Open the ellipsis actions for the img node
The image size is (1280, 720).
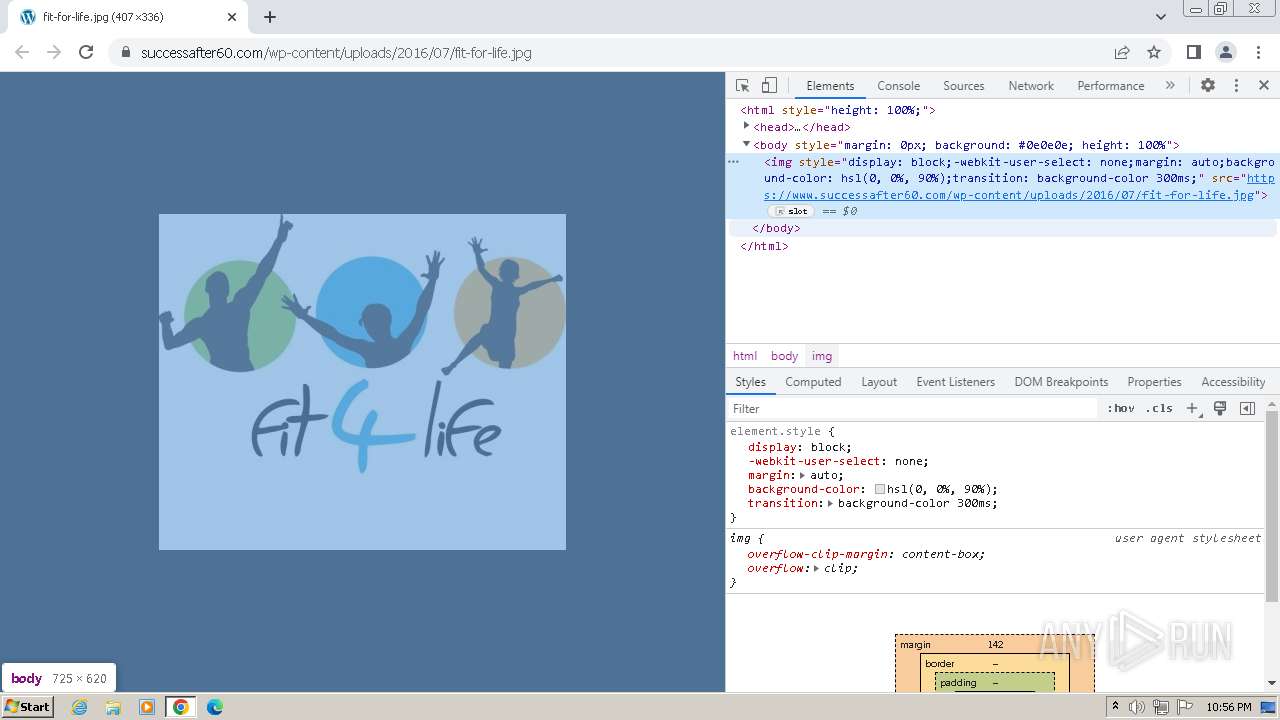click(x=733, y=161)
